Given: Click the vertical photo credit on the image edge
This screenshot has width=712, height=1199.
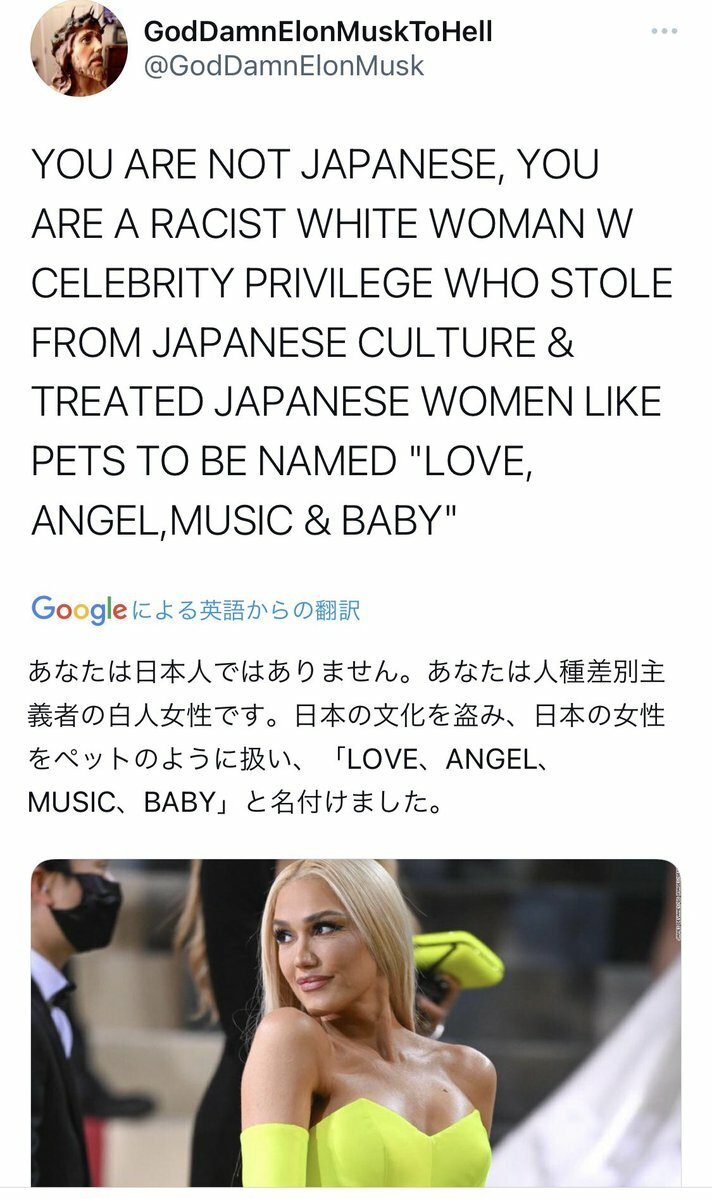Looking at the screenshot, I should 677,906.
